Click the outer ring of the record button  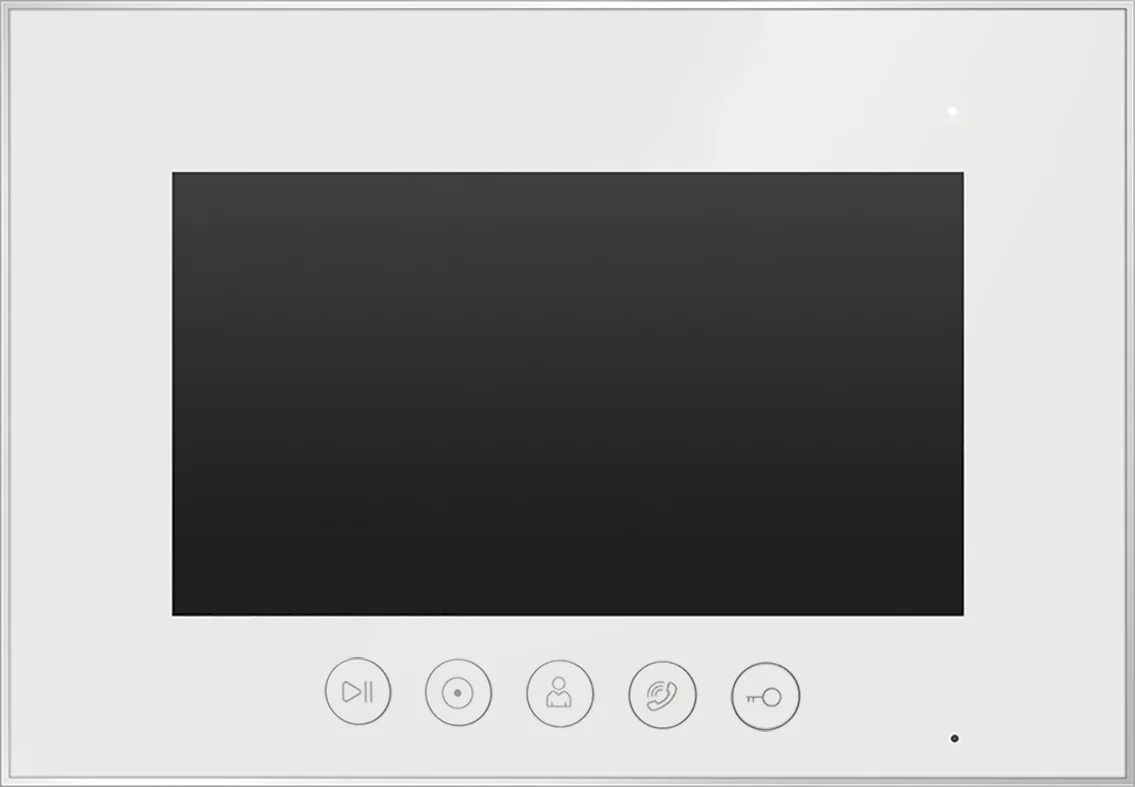point(458,660)
